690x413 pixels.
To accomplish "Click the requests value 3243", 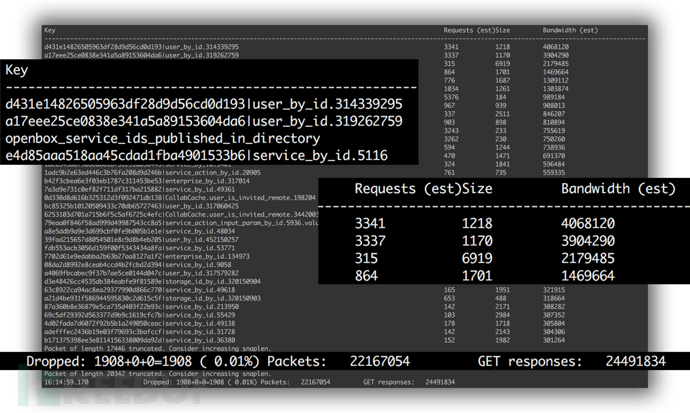I will coord(451,130).
